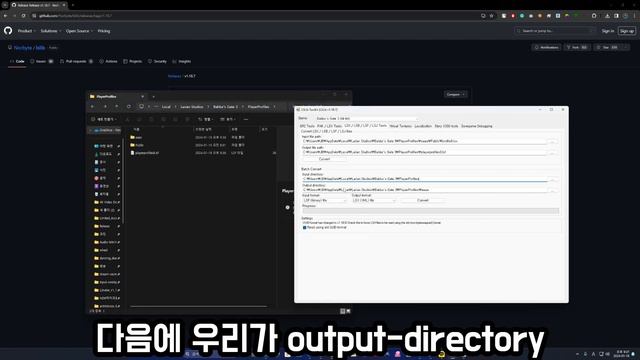Switch to the Story (OSI) tools tab
This screenshot has height=360, width=640.
pyautogui.click(x=446, y=126)
